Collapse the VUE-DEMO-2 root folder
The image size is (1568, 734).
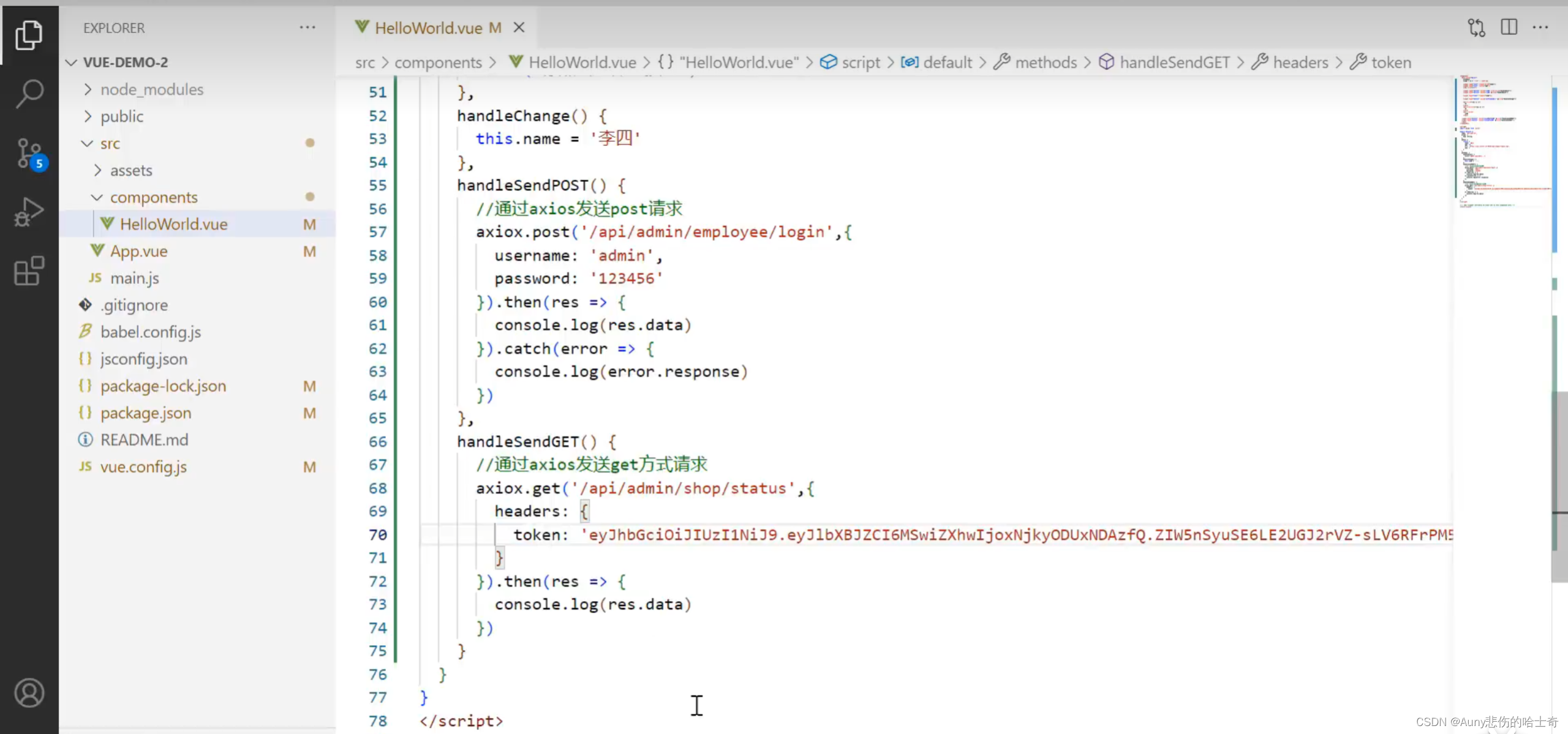pos(125,62)
